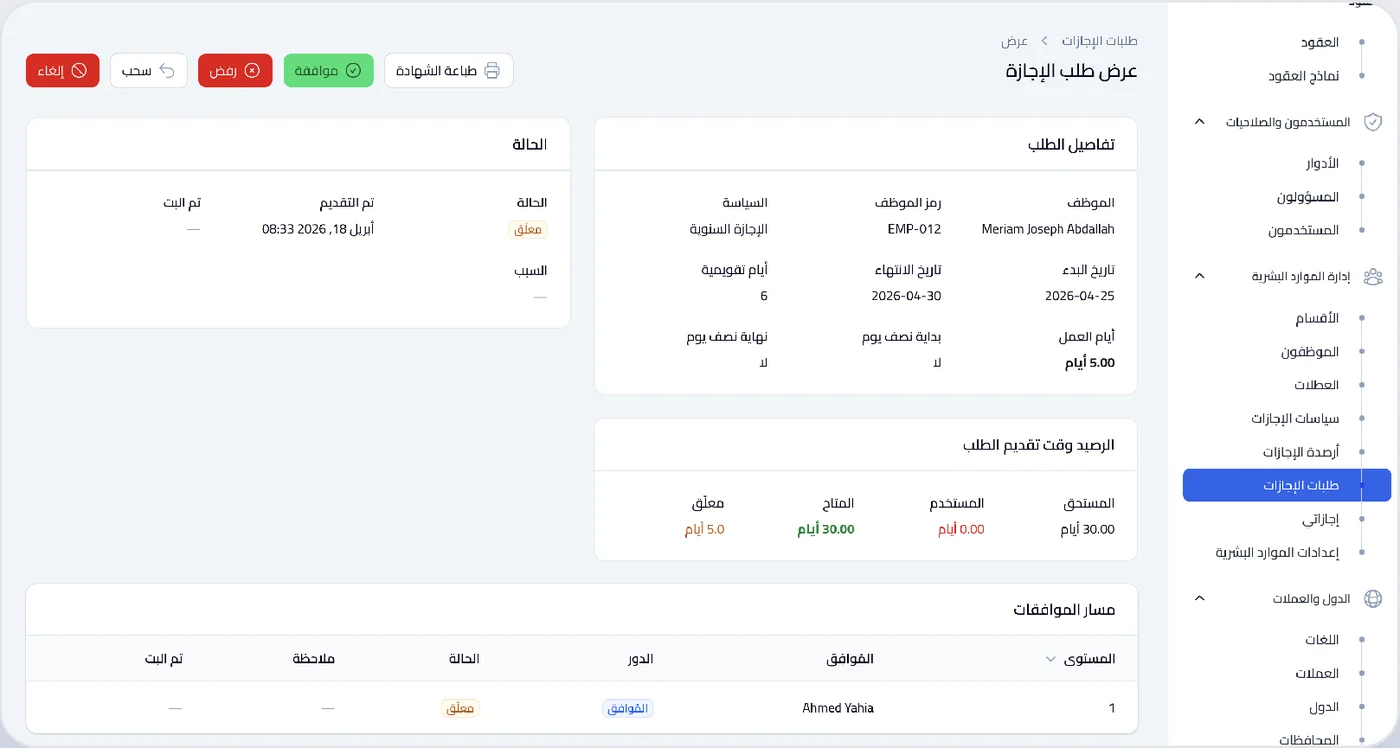Image resolution: width=1400 pixels, height=748 pixels.
Task: Click start date 2026-04-25
Action: 1080,296
